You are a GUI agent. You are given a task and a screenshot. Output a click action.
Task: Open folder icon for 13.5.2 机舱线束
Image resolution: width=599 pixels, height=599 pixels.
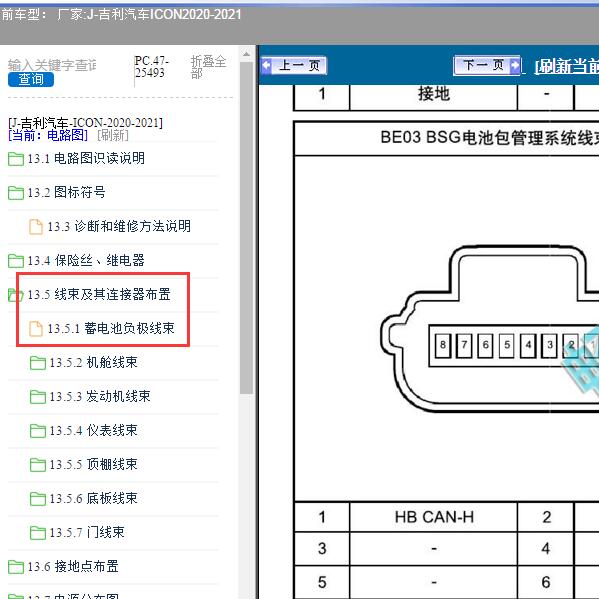click(x=38, y=363)
